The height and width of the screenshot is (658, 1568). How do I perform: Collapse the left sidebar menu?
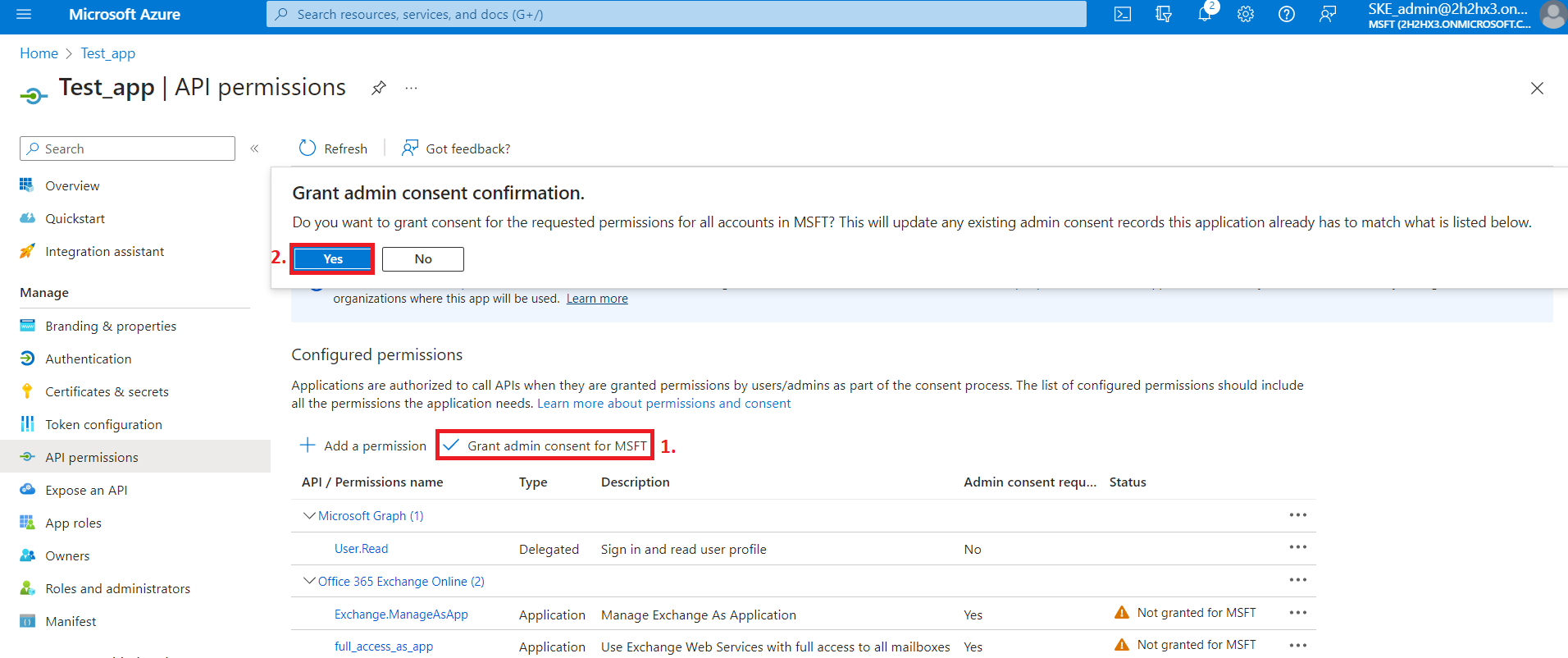[254, 149]
